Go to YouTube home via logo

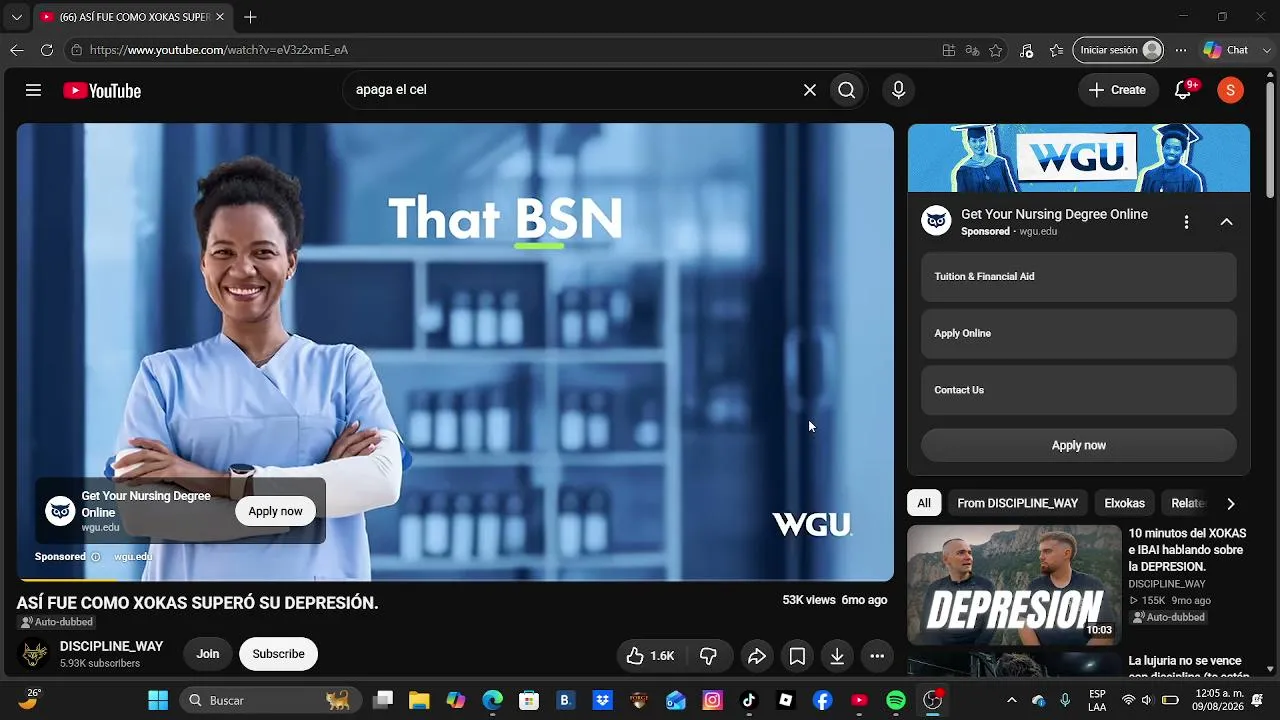click(x=102, y=91)
